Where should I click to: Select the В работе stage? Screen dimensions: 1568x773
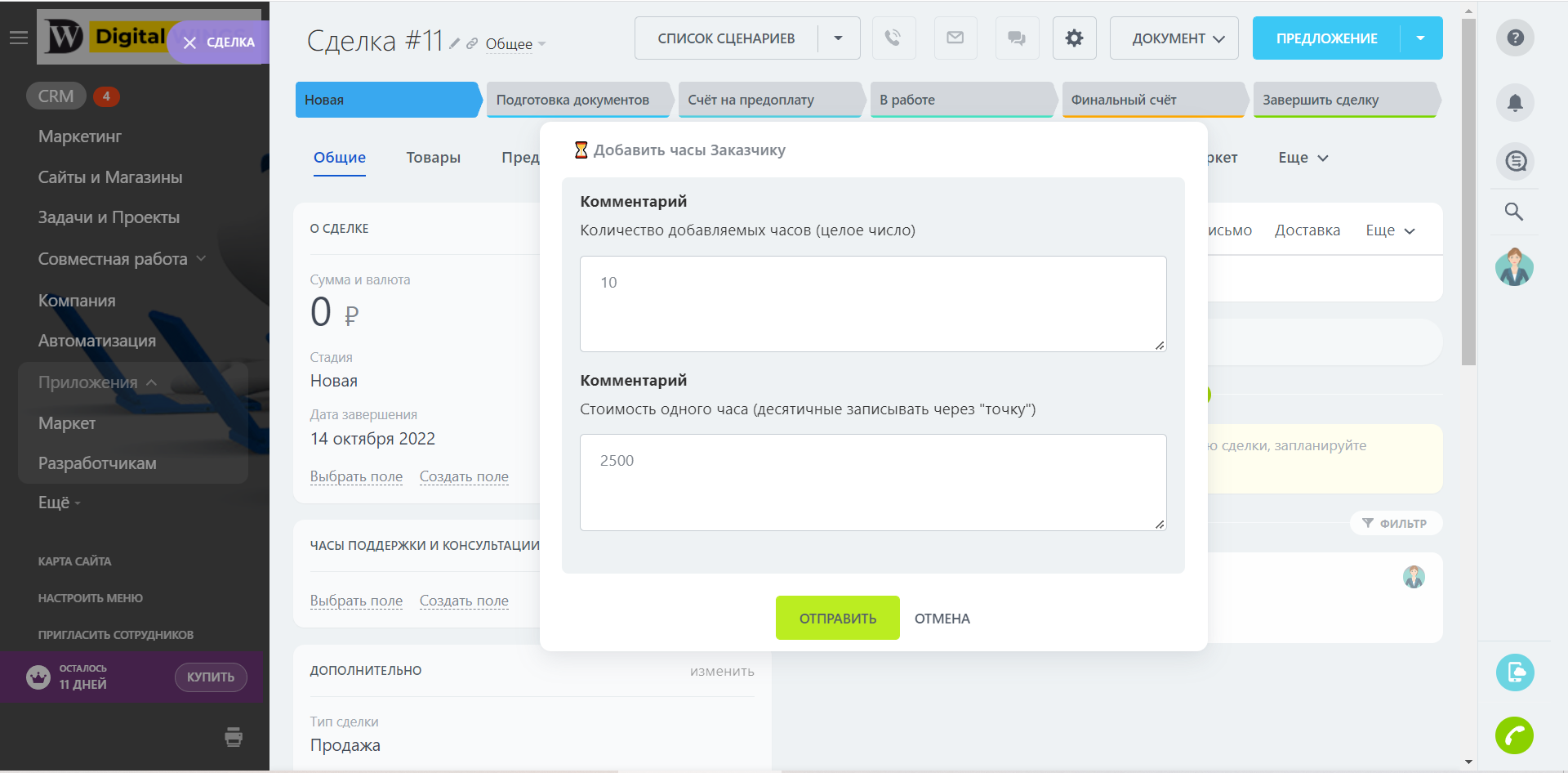963,100
